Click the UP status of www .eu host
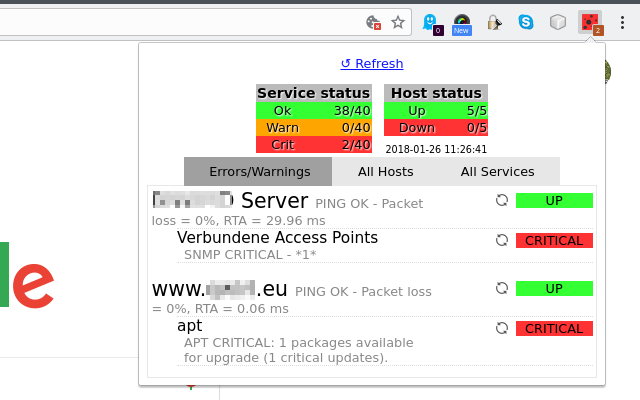Image resolution: width=640 pixels, height=400 pixels. point(554,289)
